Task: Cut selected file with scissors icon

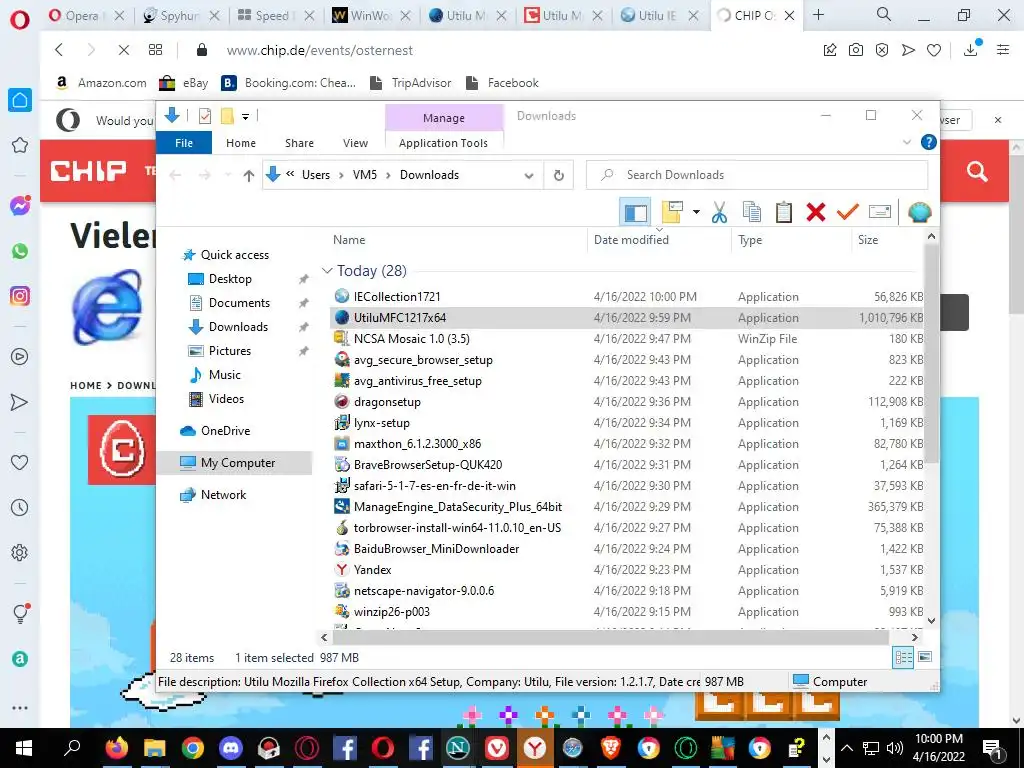Action: 719,212
